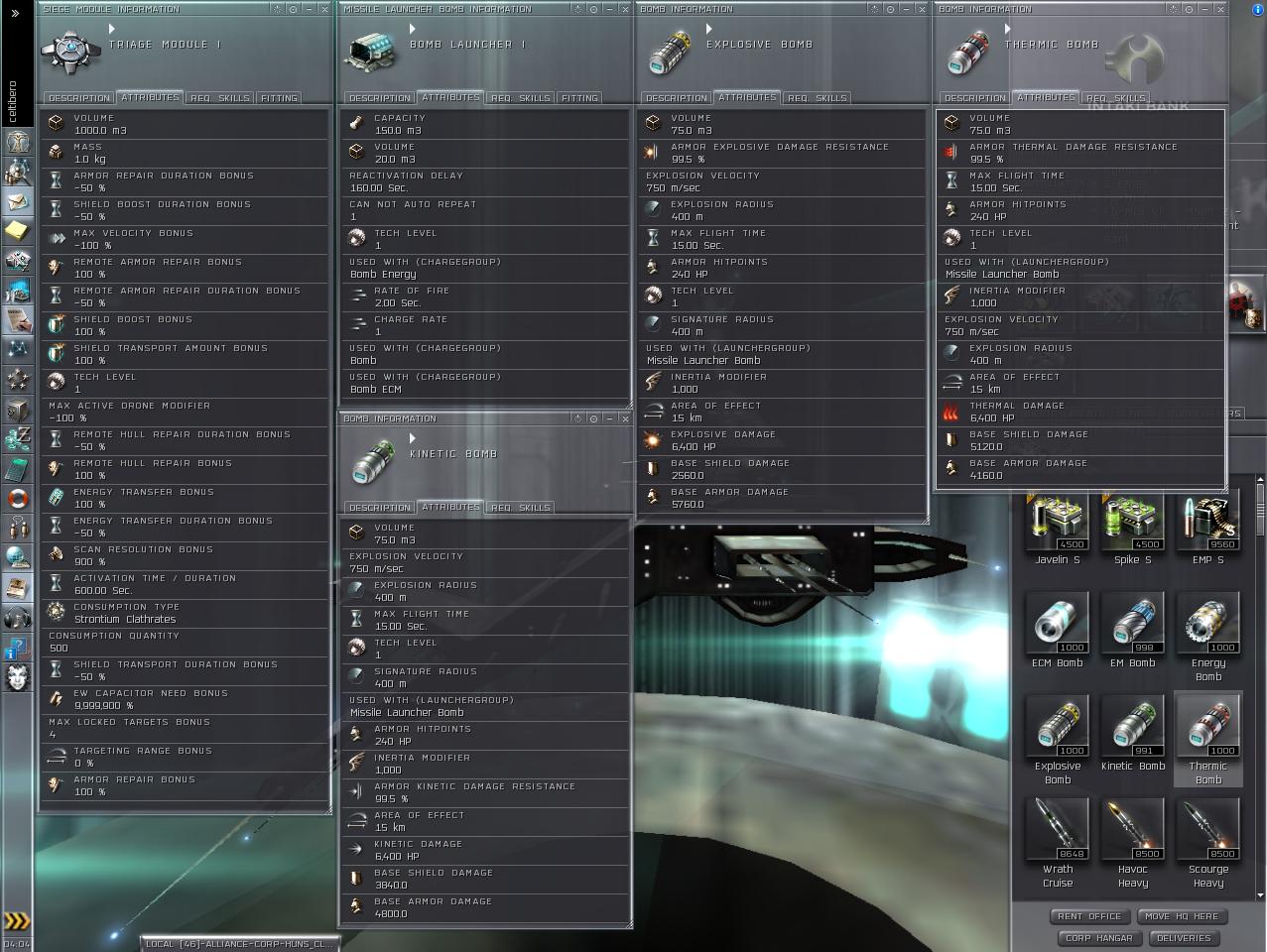Select the EM Bomb item

[1133, 630]
